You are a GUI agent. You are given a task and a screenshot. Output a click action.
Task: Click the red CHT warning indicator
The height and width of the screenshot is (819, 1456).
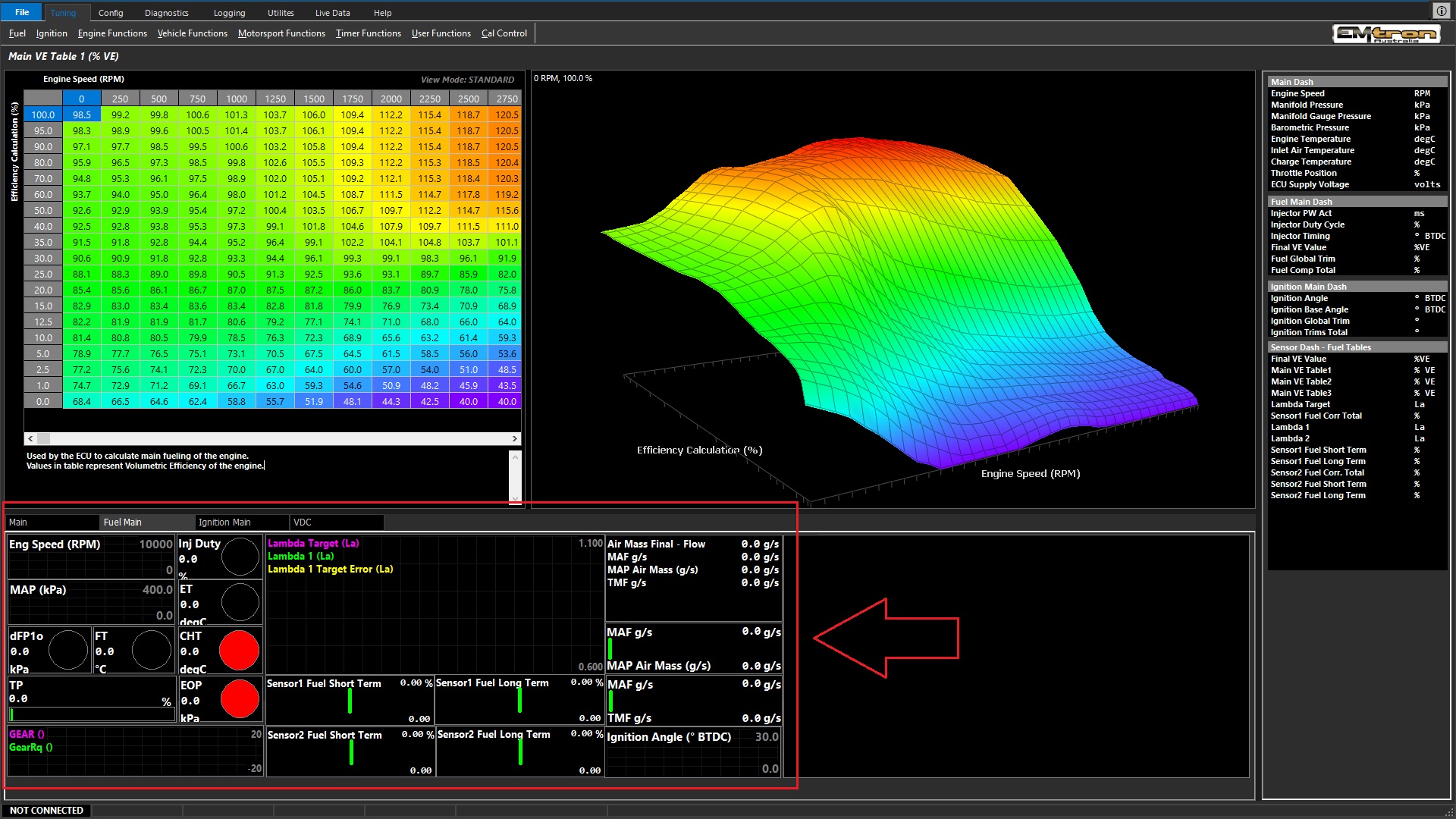239,651
